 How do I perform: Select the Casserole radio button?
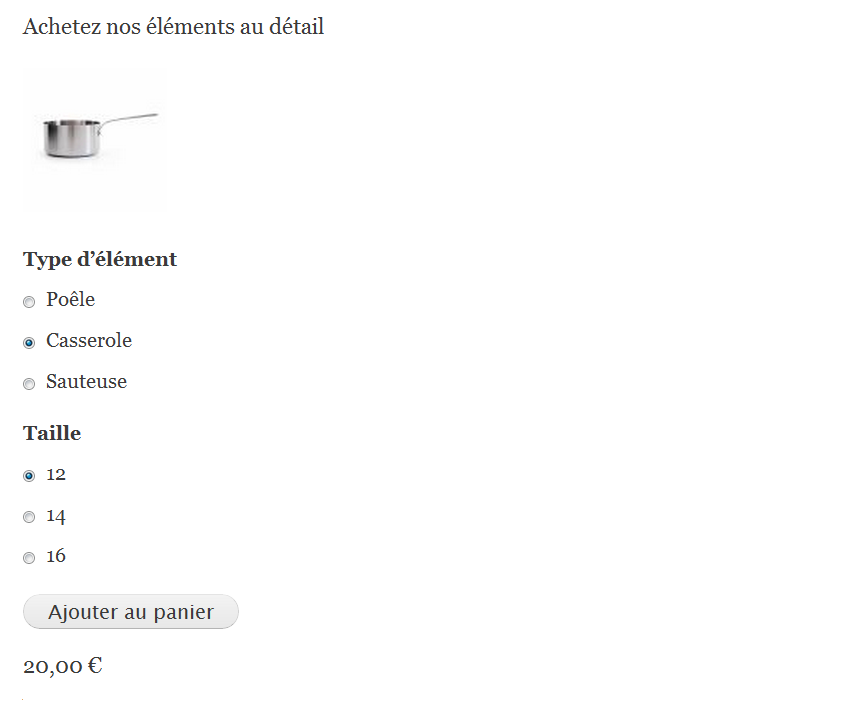click(x=29, y=342)
